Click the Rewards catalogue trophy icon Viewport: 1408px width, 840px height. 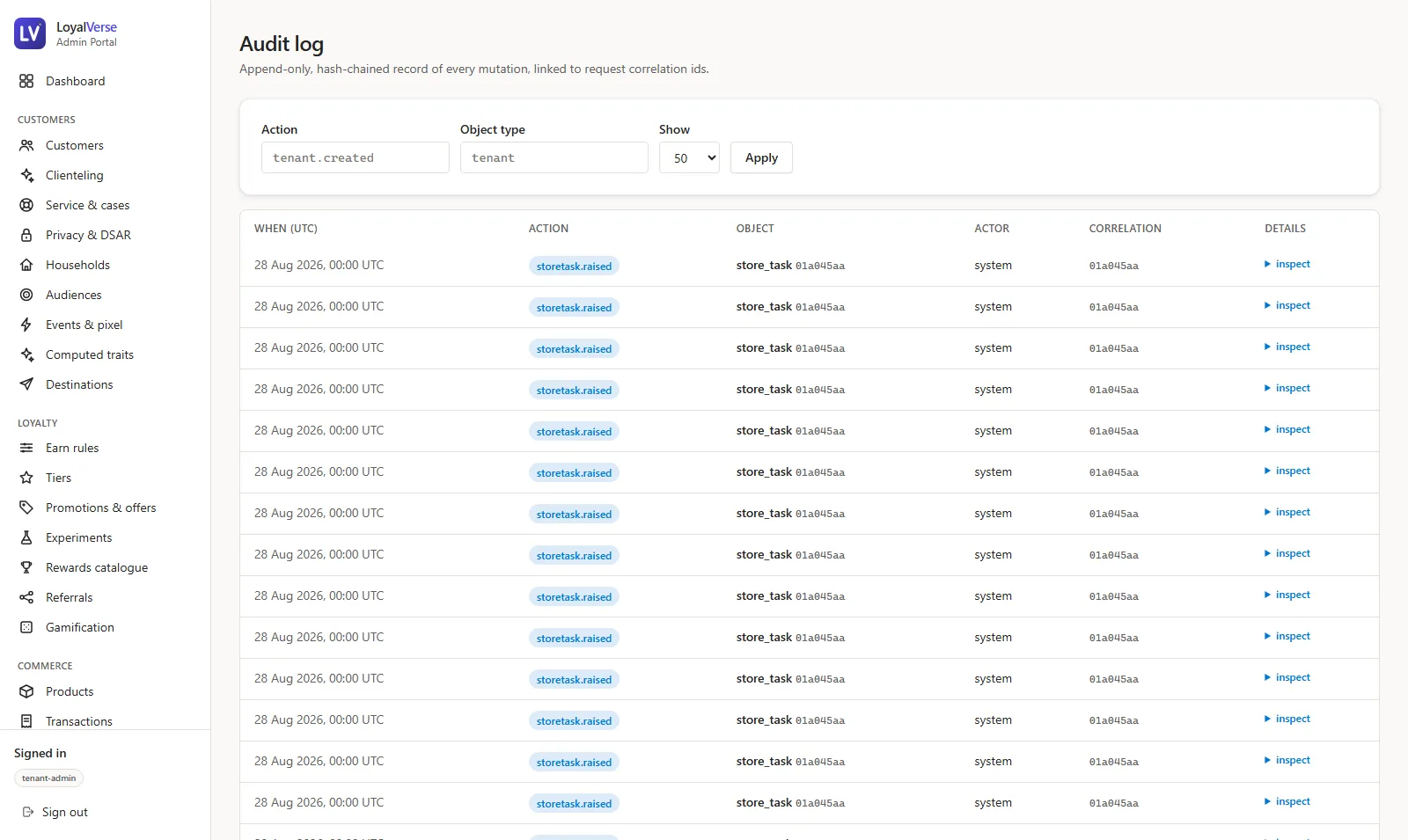tap(26, 567)
